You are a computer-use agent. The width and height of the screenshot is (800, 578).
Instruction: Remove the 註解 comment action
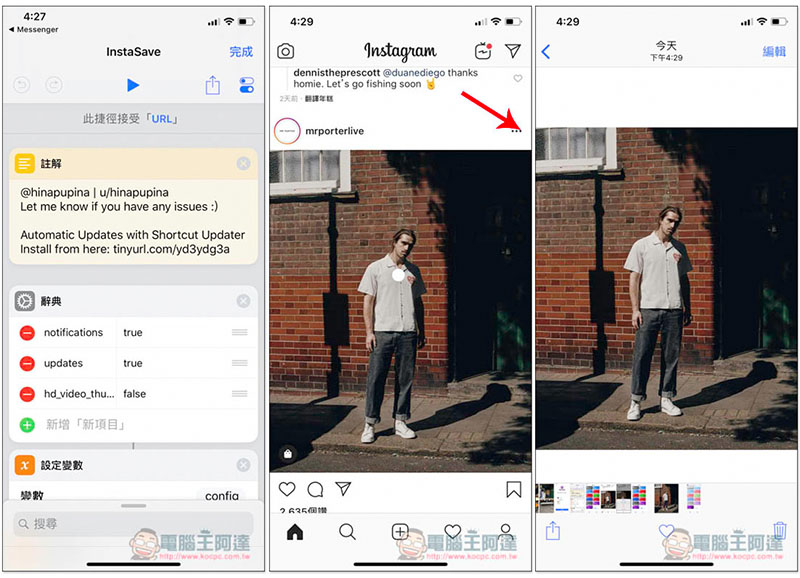point(243,163)
